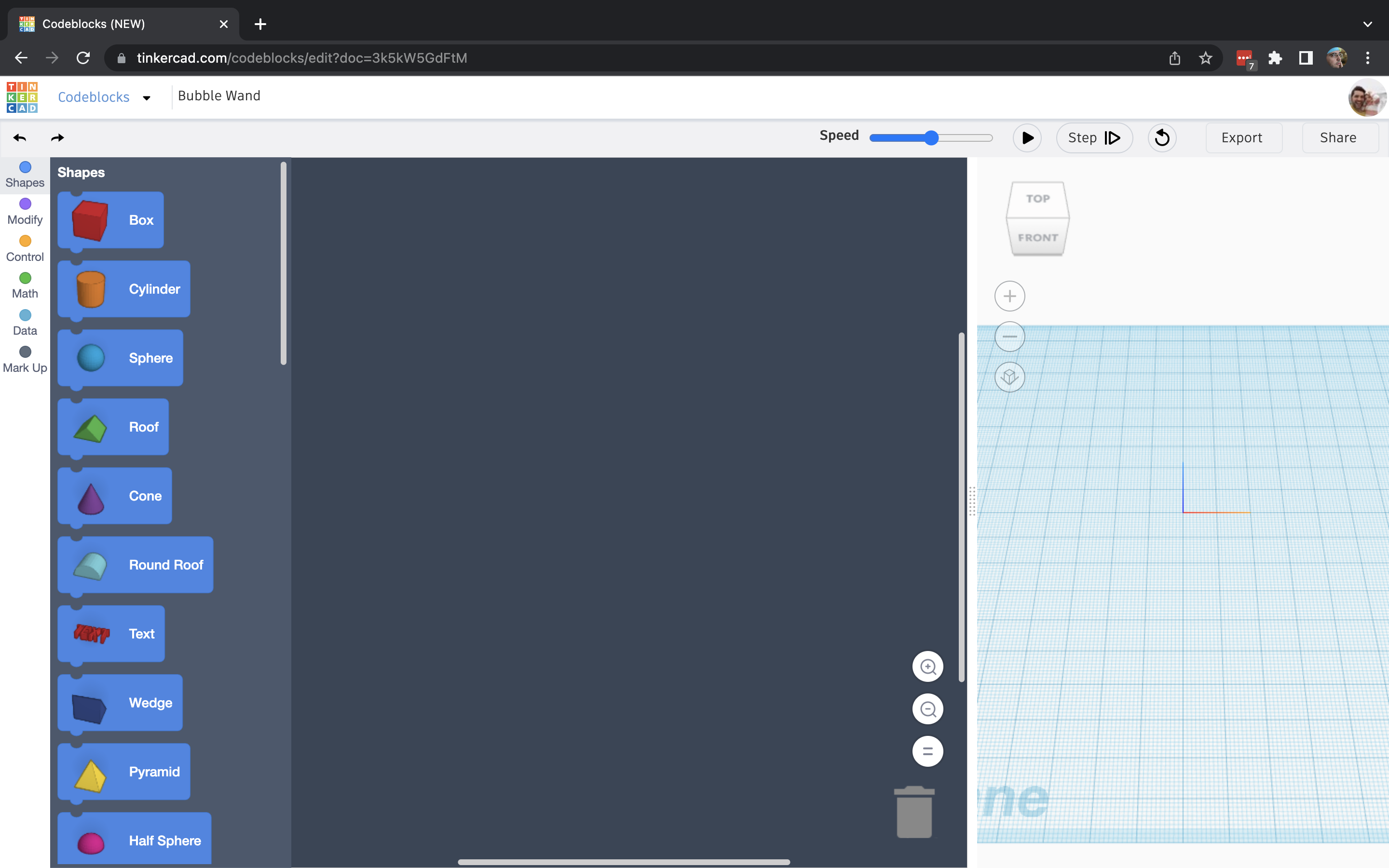This screenshot has height=868, width=1389.
Task: Adjust the Speed slider handle
Action: tap(931, 138)
